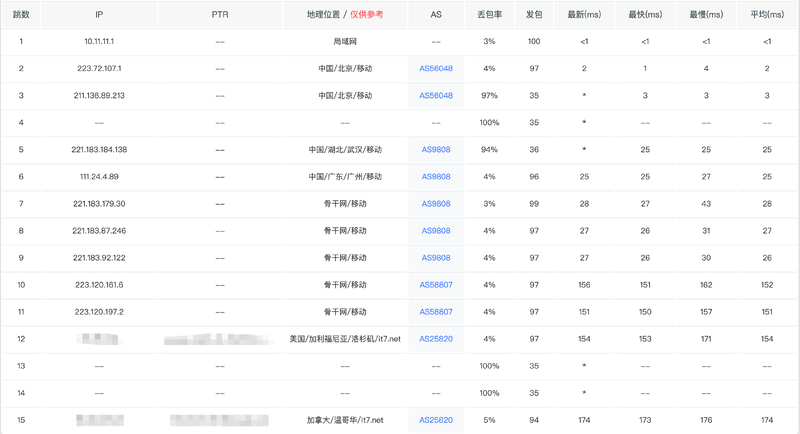Viewport: 800px width, 434px height.
Task: Select IP address 223.120.197.2
Action: [x=99, y=312]
